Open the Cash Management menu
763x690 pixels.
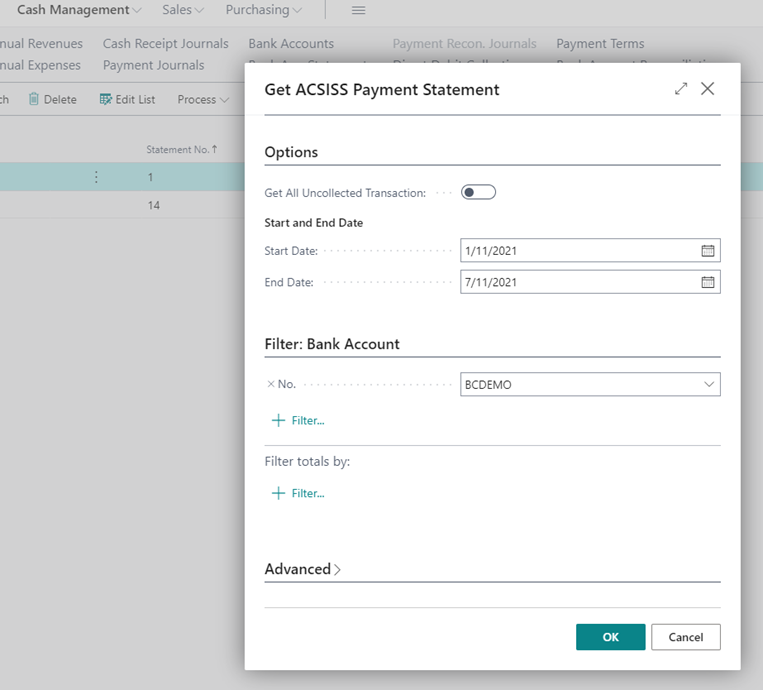79,10
